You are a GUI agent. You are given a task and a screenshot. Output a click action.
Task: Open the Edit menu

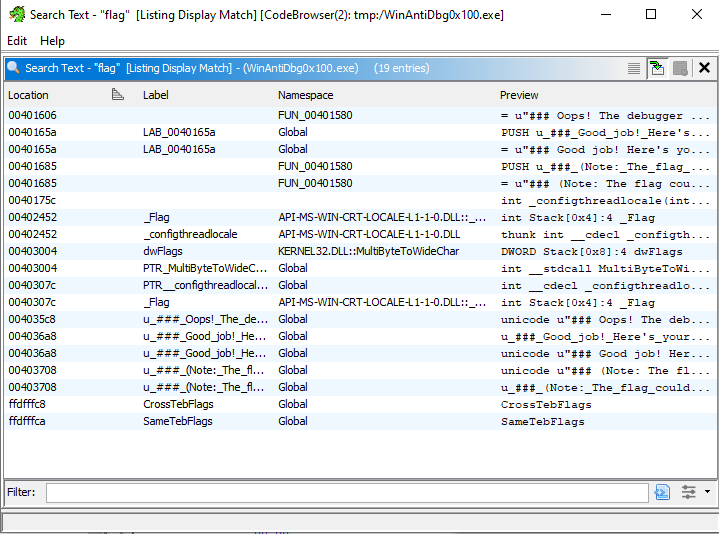click(17, 41)
